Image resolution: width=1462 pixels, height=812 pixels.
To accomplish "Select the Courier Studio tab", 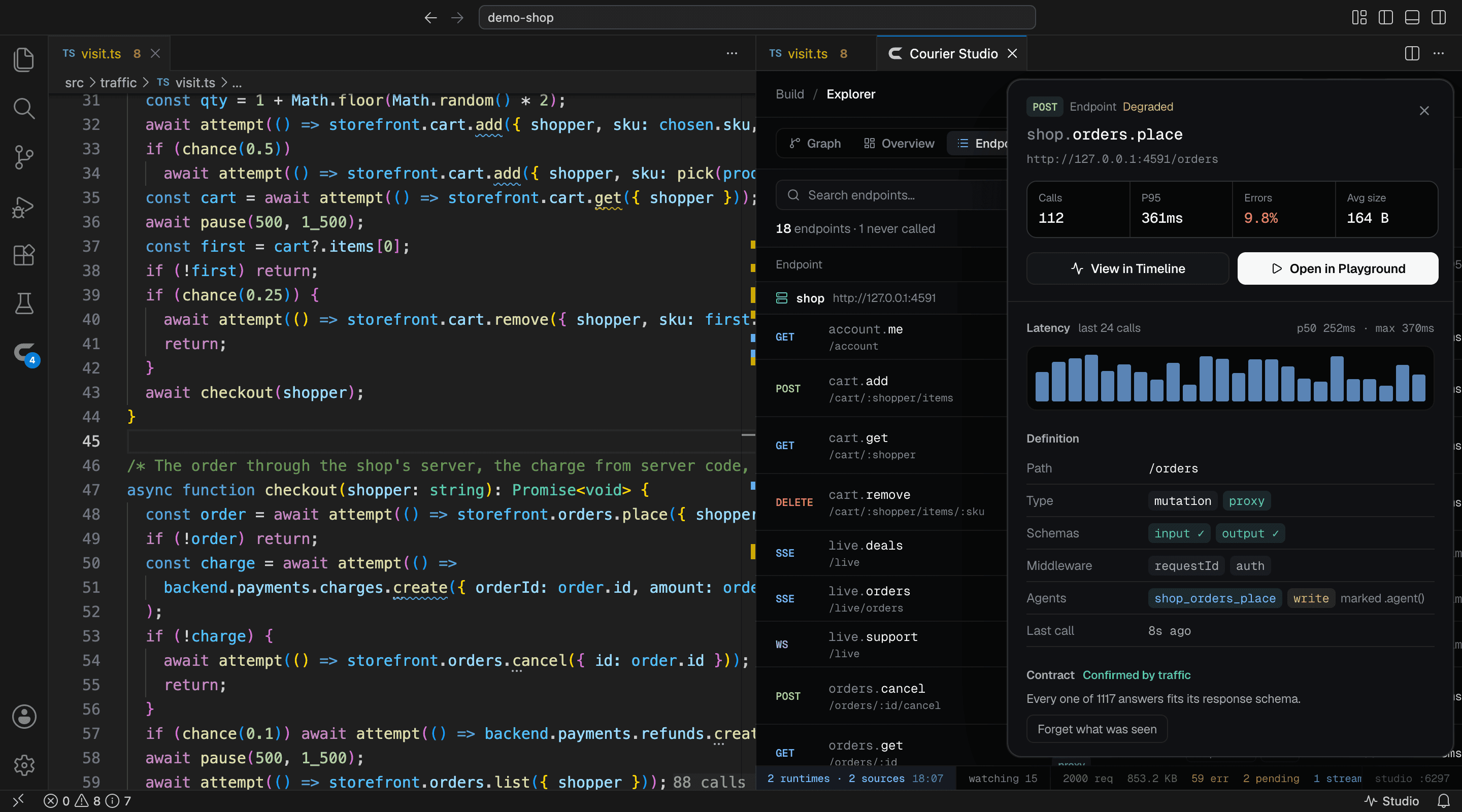I will 951,53.
